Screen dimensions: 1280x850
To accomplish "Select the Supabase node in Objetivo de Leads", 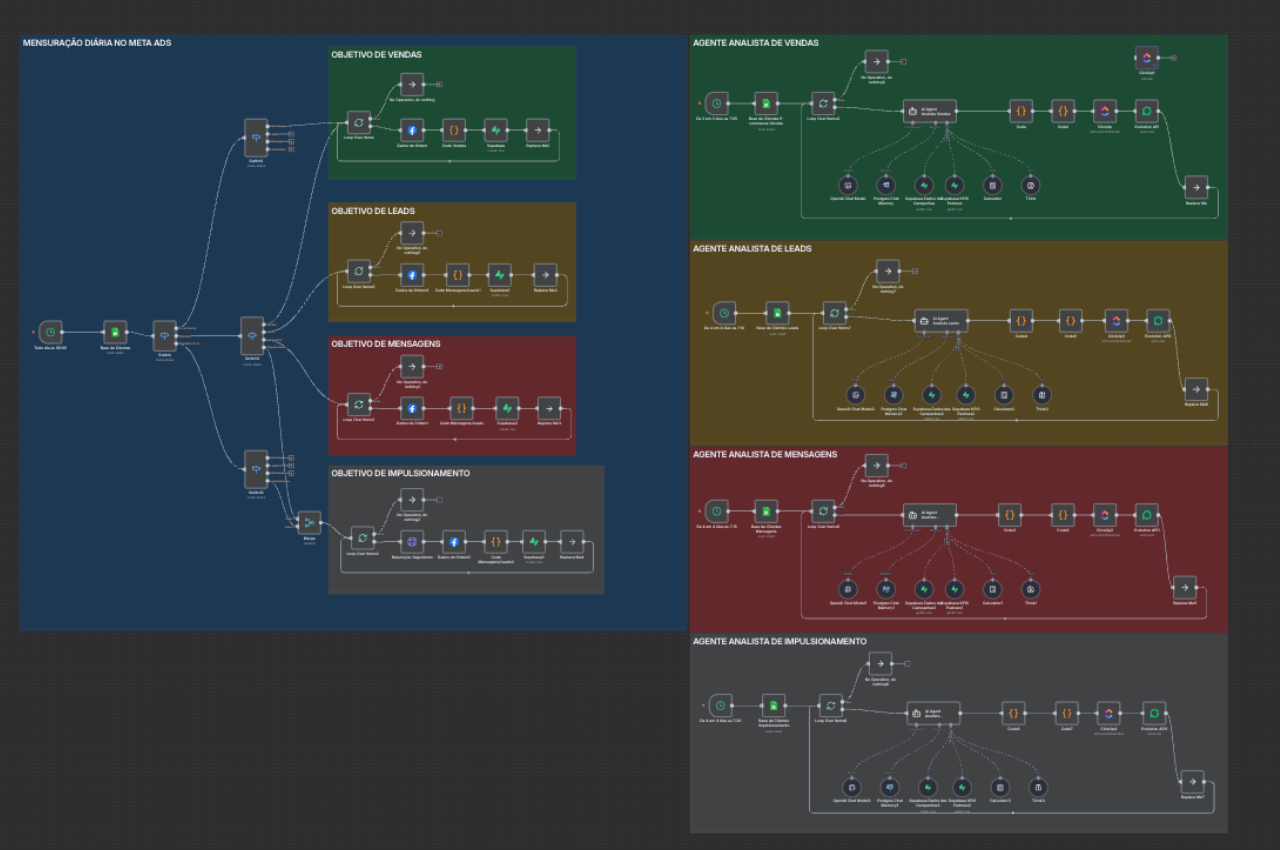I will click(x=500, y=273).
